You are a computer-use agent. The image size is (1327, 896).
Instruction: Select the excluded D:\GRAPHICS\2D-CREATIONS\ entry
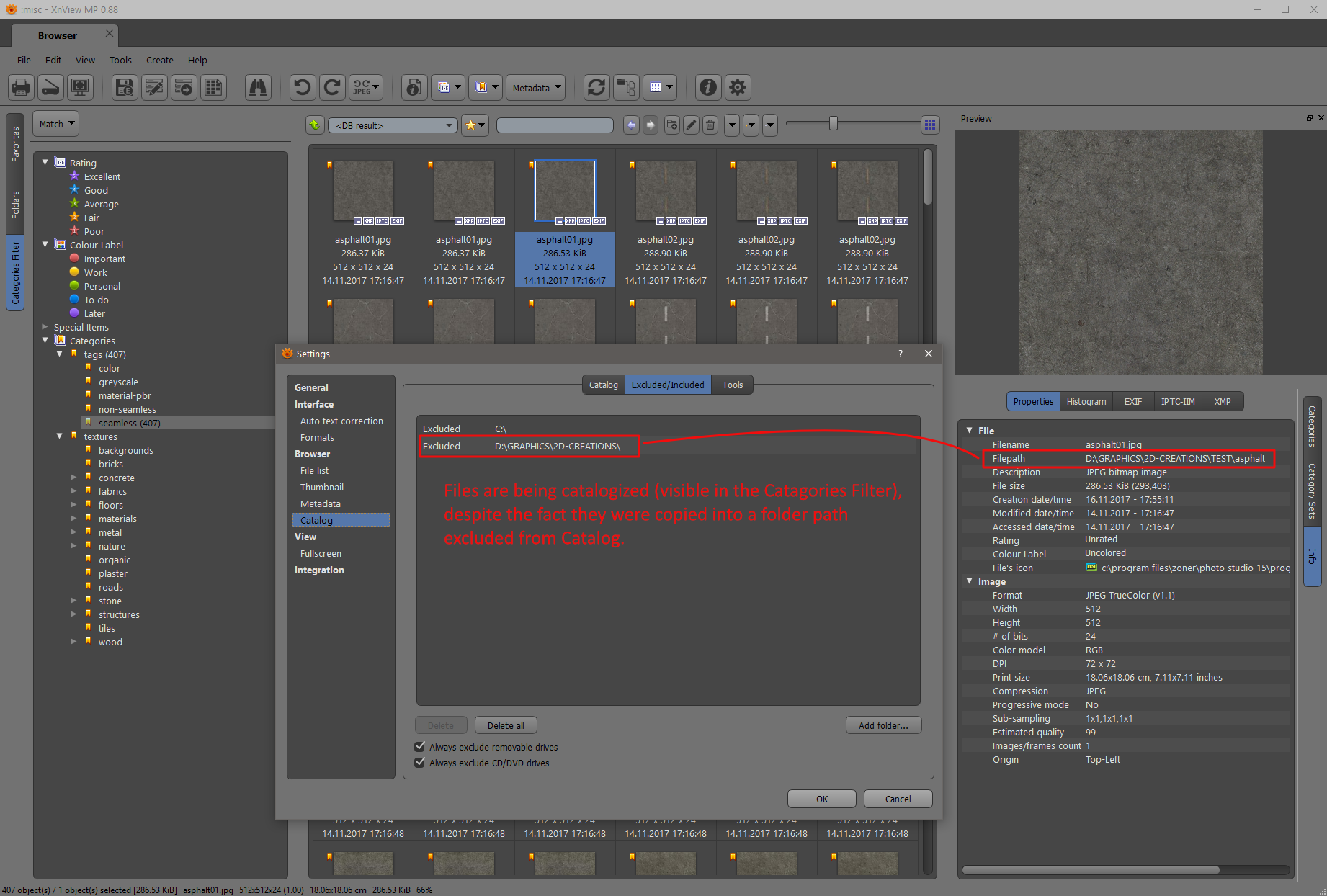click(x=556, y=447)
